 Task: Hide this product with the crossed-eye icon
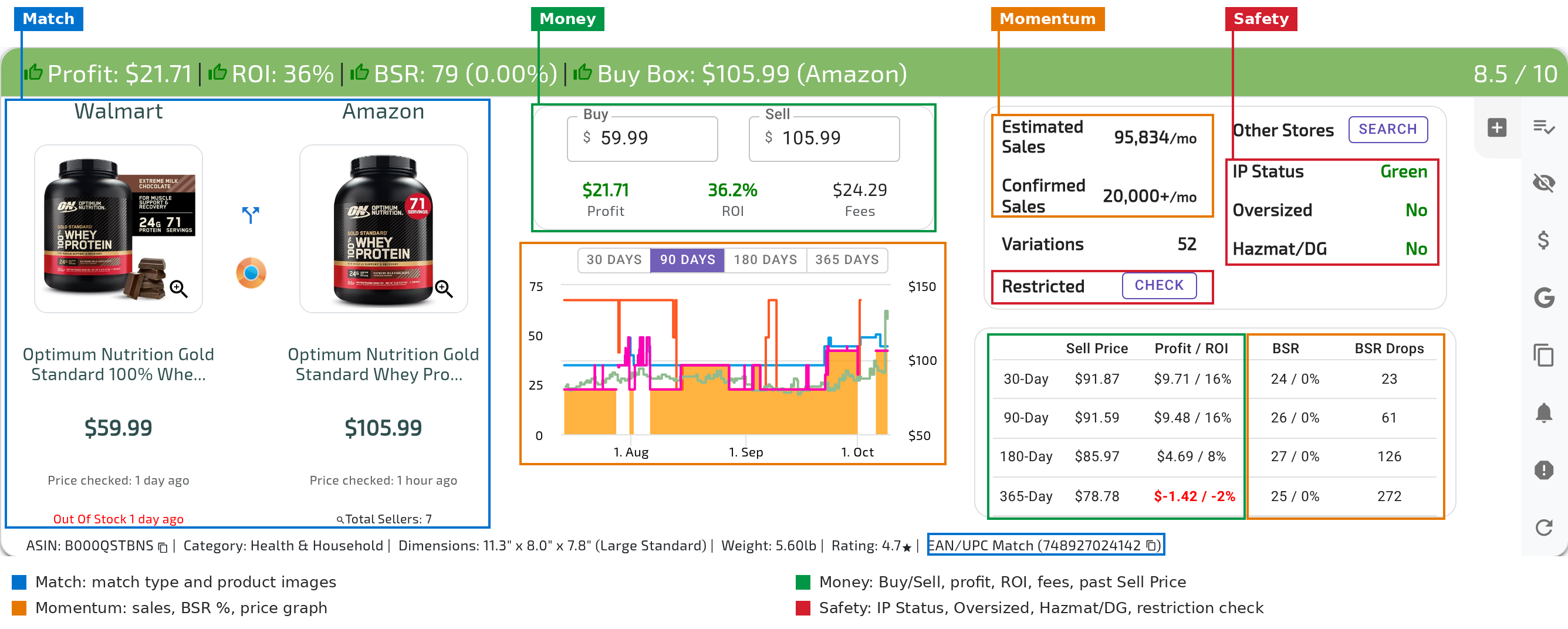click(1544, 182)
